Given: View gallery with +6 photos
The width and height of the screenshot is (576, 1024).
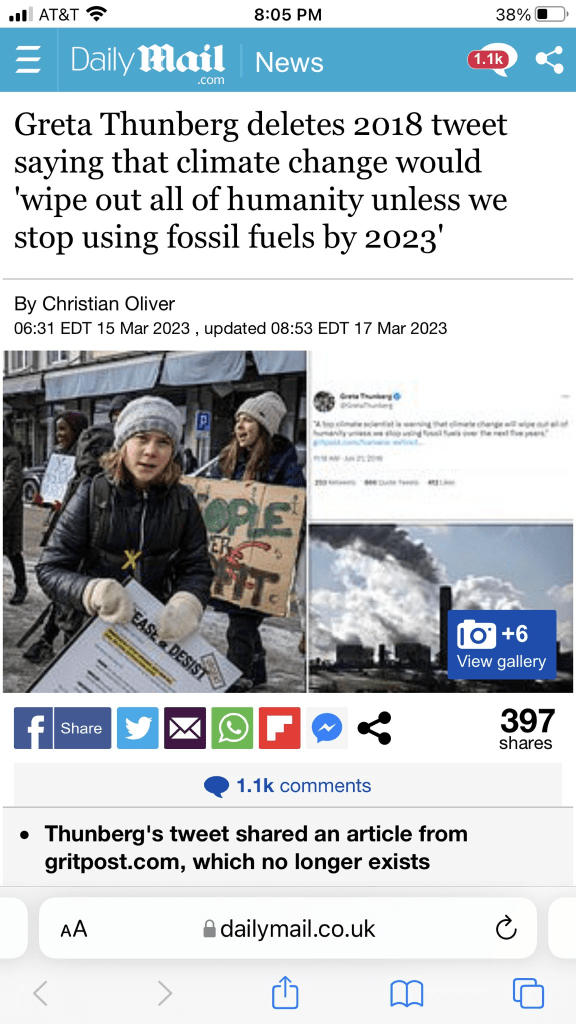Looking at the screenshot, I should [502, 645].
